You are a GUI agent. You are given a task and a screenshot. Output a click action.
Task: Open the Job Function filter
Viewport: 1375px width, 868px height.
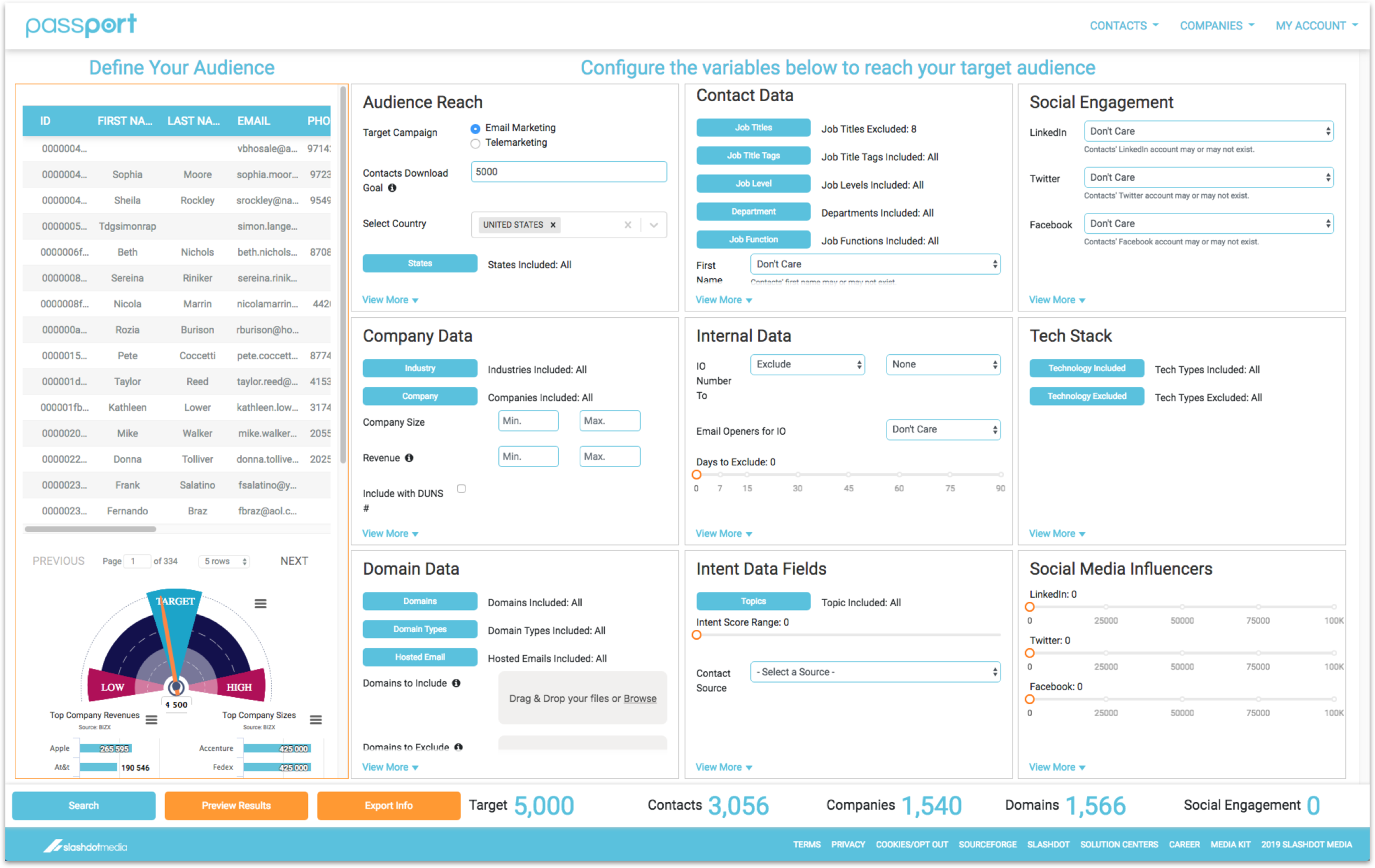(753, 239)
